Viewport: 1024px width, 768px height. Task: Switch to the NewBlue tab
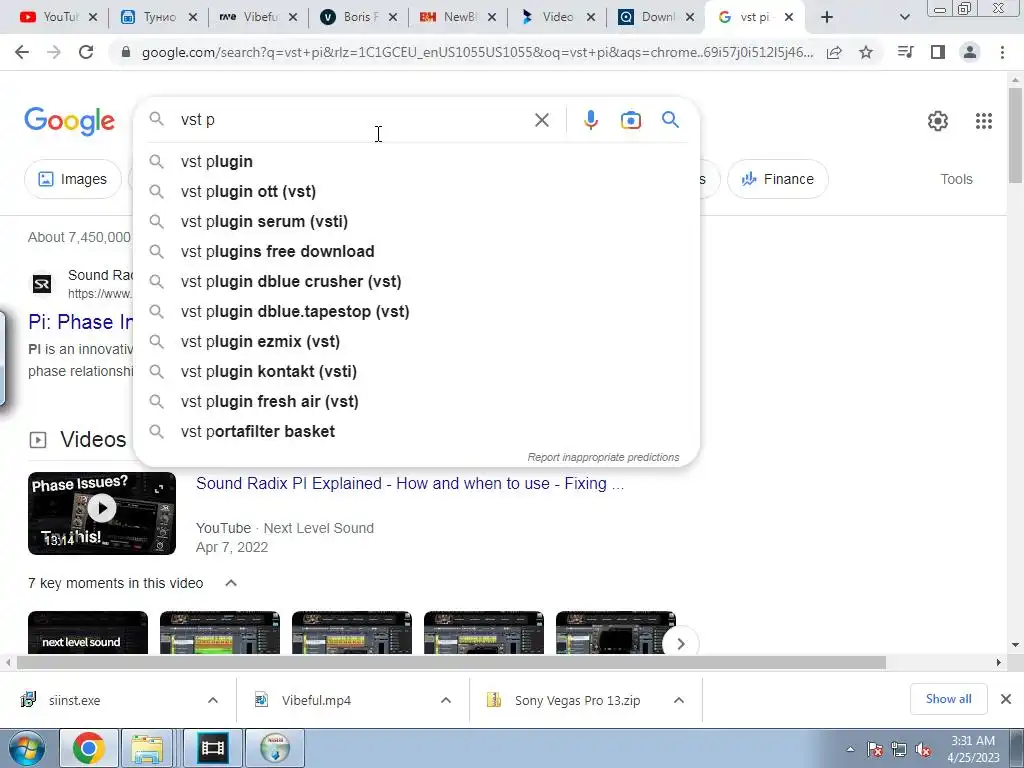[x=458, y=17]
